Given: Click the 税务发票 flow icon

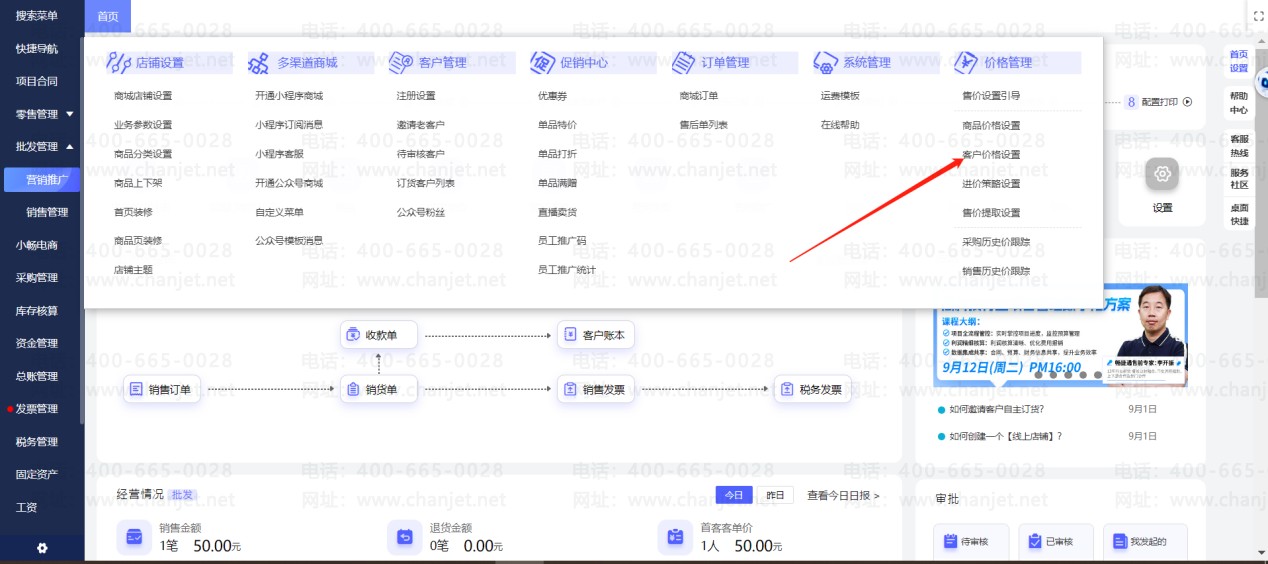Looking at the screenshot, I should (x=787, y=390).
